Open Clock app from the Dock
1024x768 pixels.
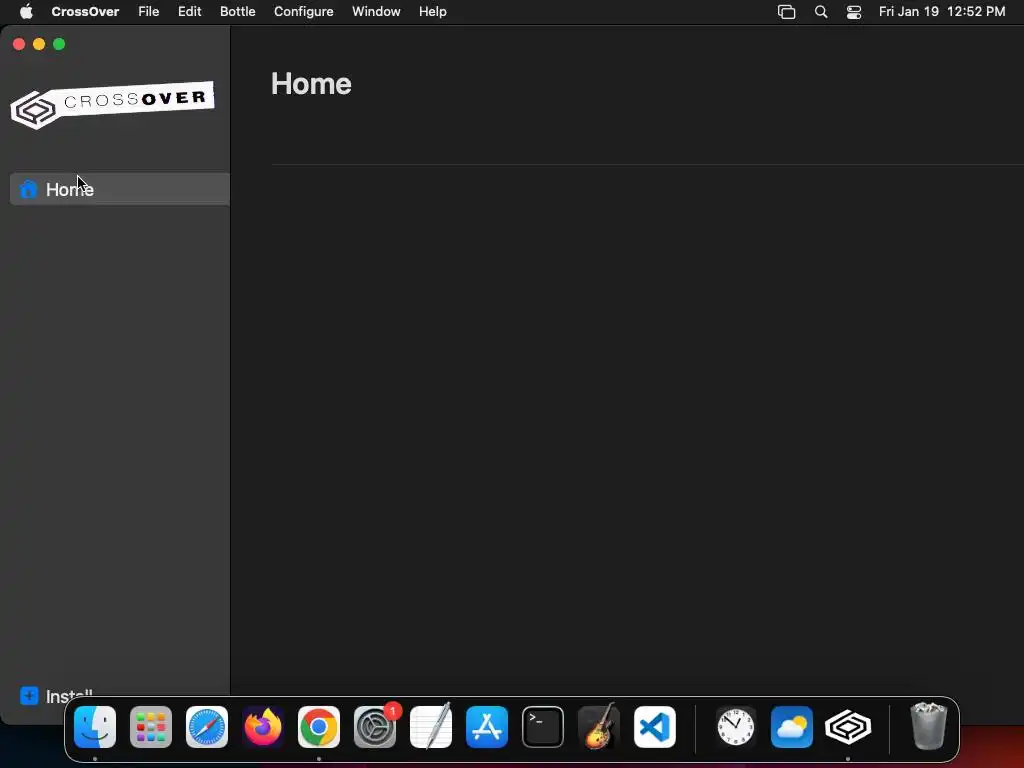tap(736, 727)
